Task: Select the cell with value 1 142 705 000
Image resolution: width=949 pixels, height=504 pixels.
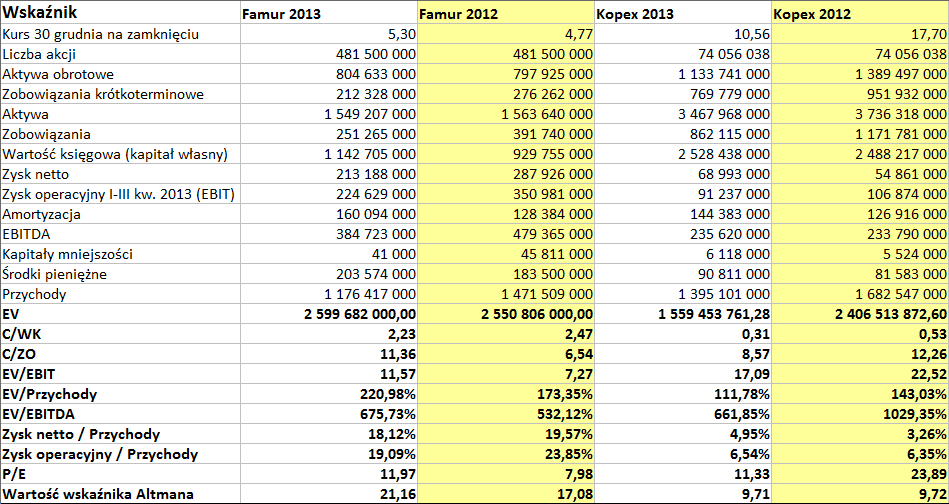Action: pyautogui.click(x=329, y=154)
